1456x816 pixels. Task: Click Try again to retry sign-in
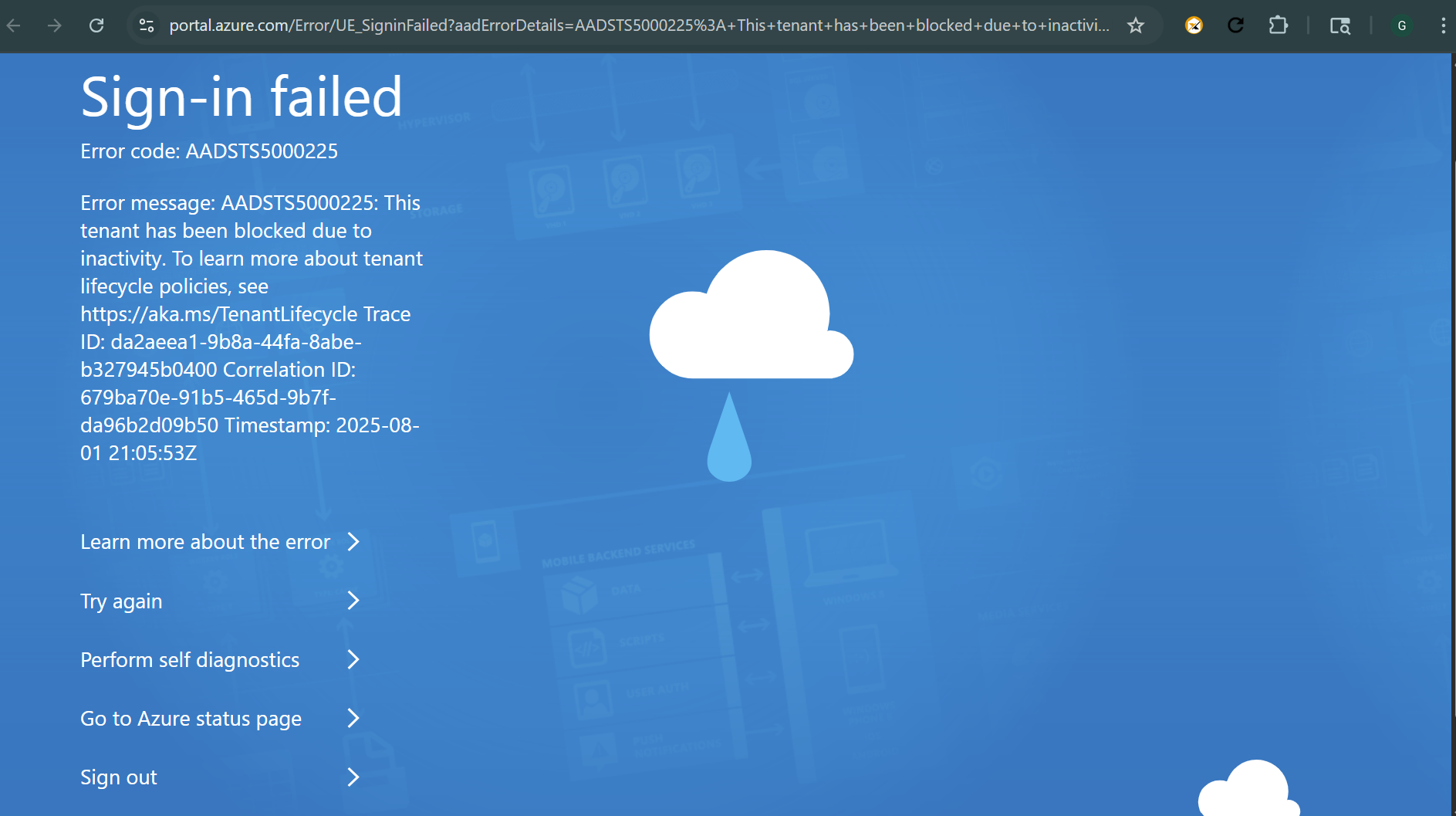pyautogui.click(x=121, y=601)
